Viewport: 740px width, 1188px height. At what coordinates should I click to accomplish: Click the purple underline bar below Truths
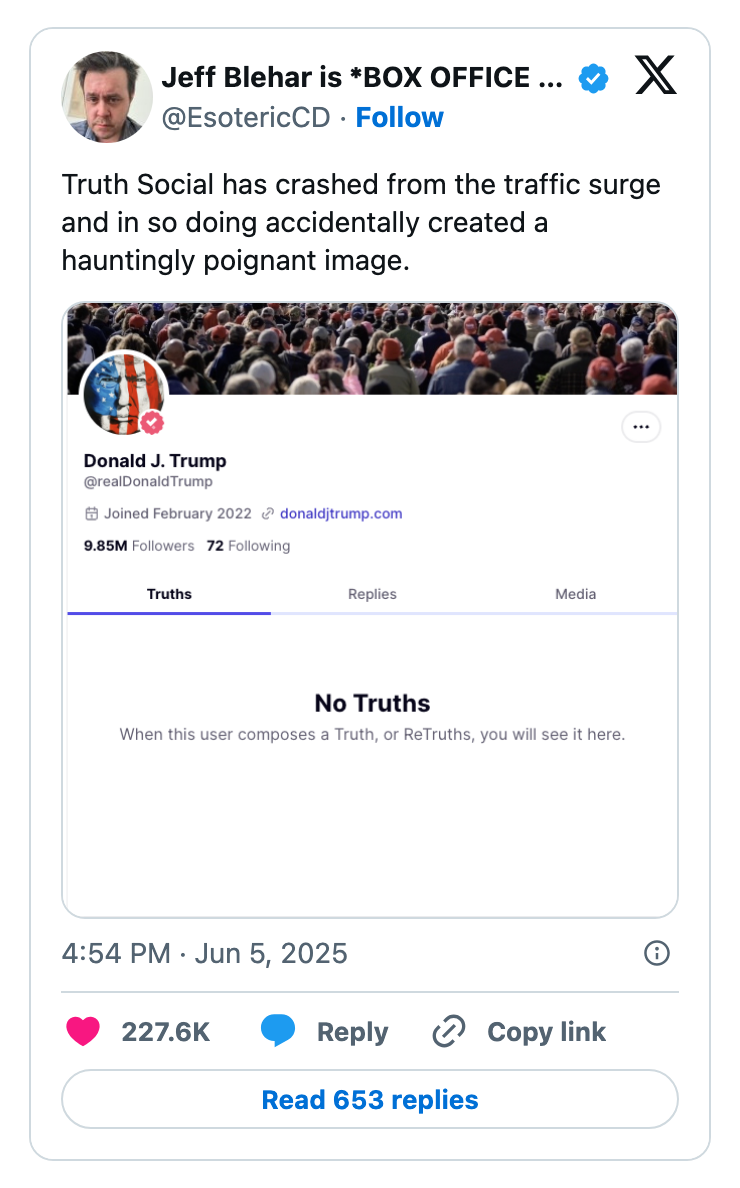click(x=168, y=612)
